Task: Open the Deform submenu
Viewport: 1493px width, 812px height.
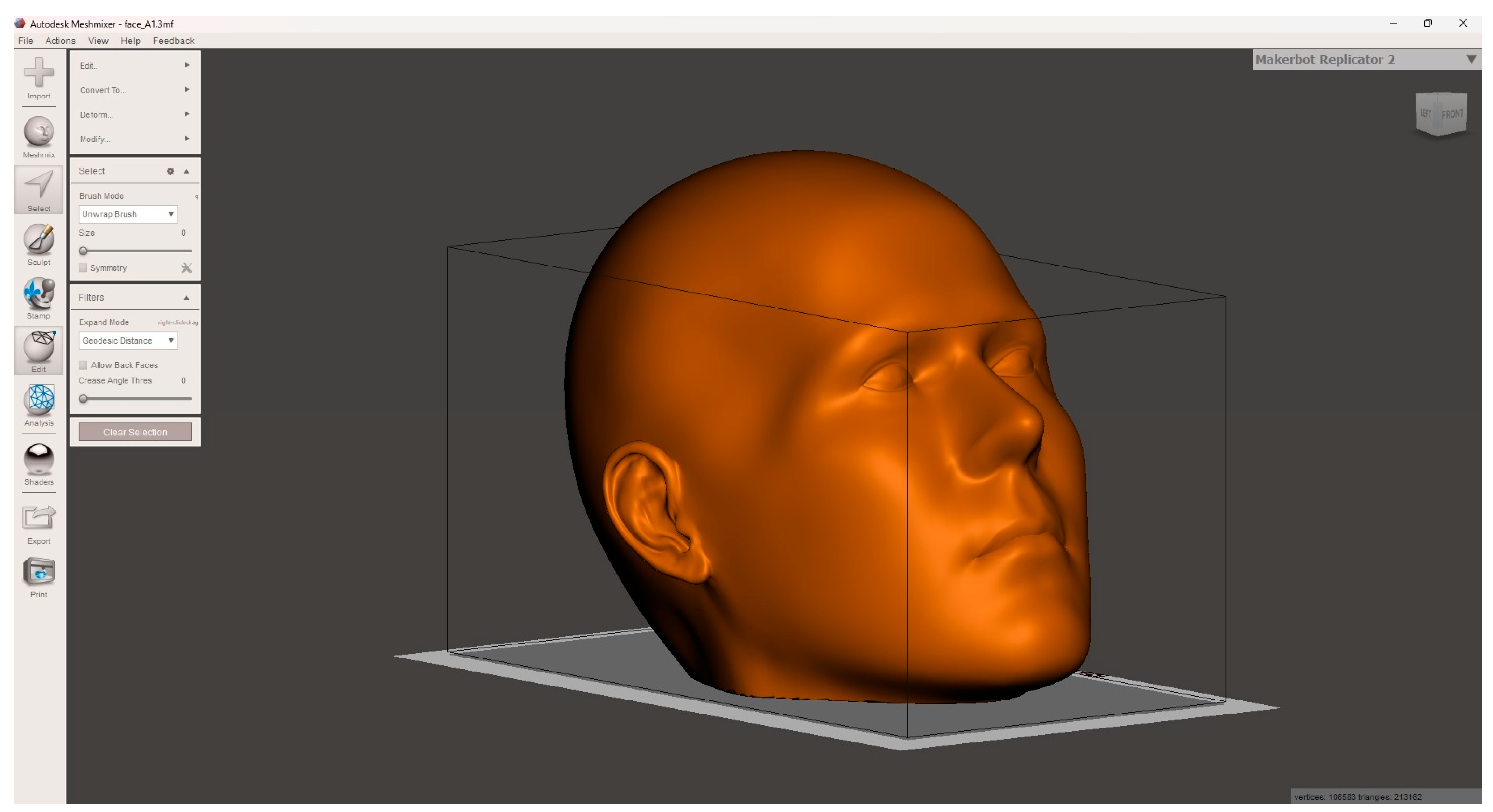Action: click(x=134, y=115)
